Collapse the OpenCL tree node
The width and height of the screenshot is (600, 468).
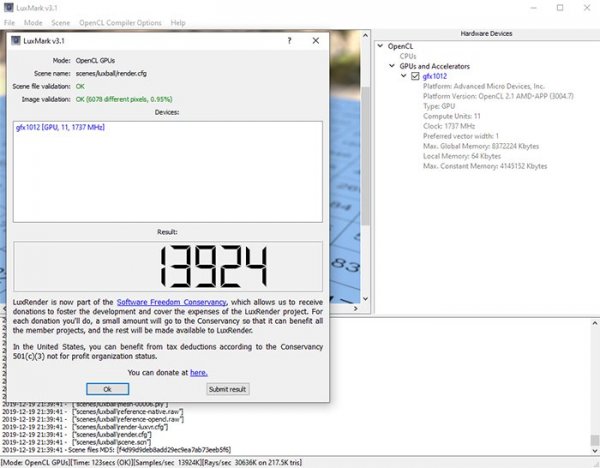click(x=380, y=46)
